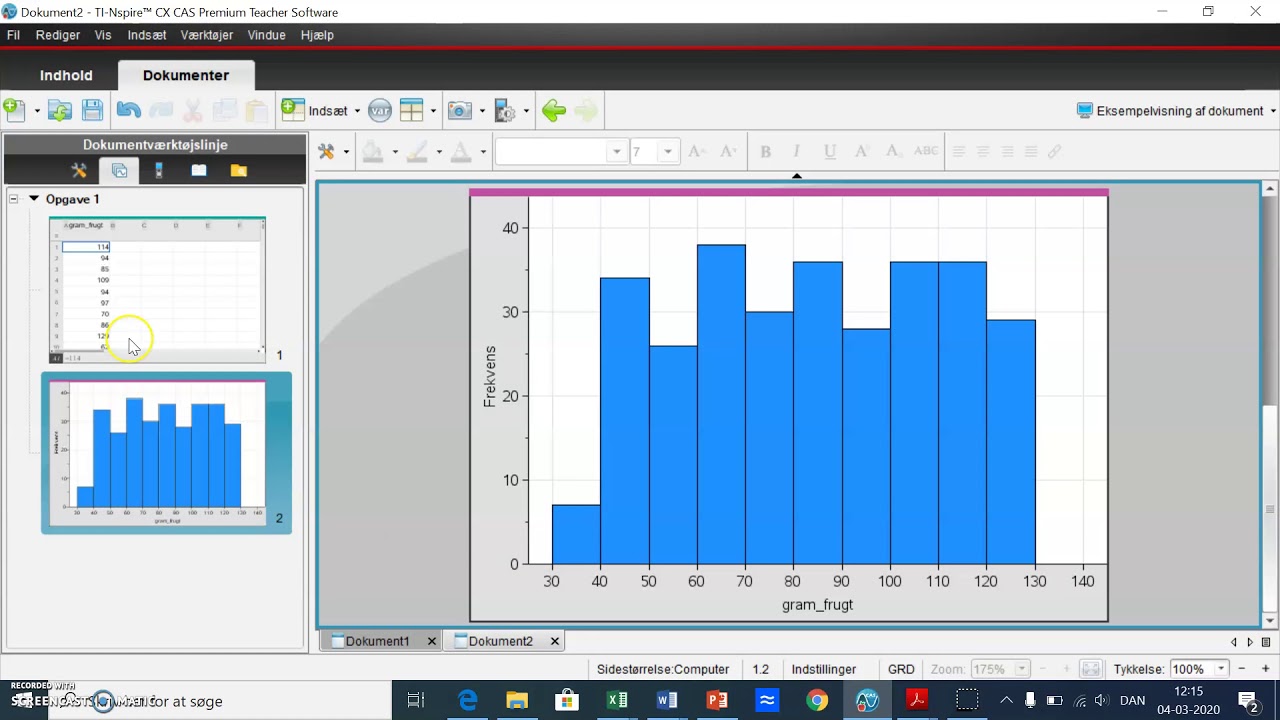
Task: Close the Dokument2 tab
Action: [555, 641]
